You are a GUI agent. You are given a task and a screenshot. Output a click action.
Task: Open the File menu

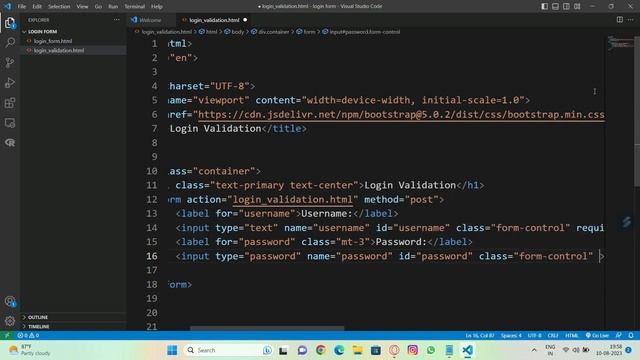pyautogui.click(x=22, y=7)
